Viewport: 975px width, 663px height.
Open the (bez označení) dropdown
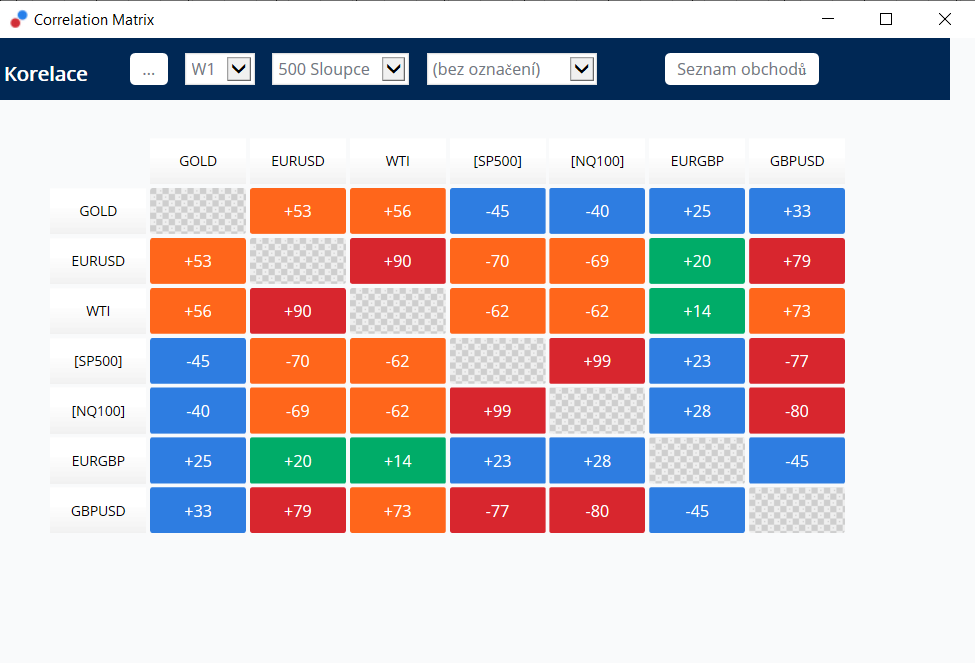tap(512, 69)
